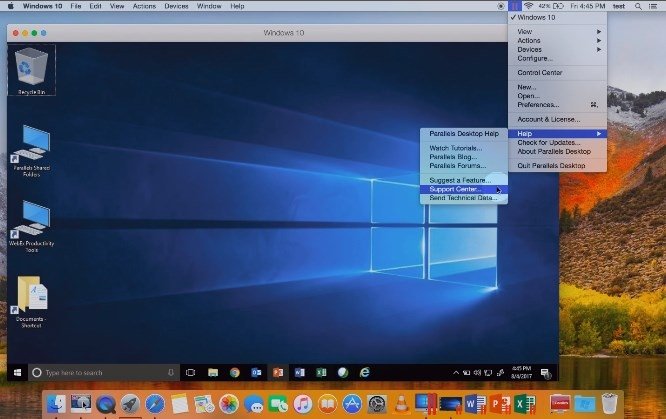Image resolution: width=666 pixels, height=419 pixels.
Task: Open Task View on Windows taskbar
Action: click(191, 373)
